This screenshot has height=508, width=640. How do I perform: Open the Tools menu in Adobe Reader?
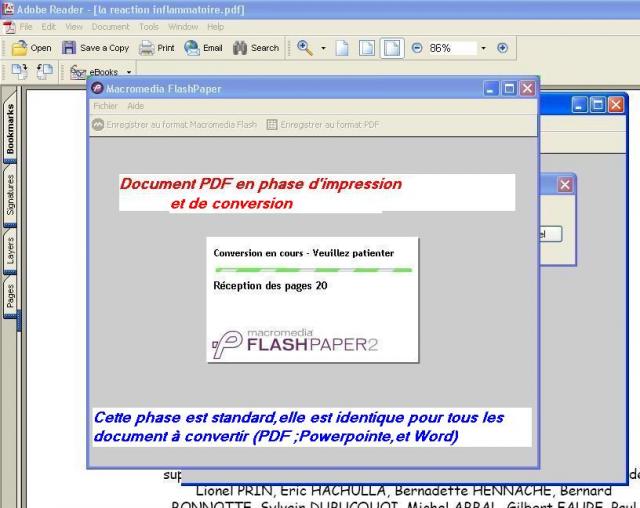click(149, 27)
